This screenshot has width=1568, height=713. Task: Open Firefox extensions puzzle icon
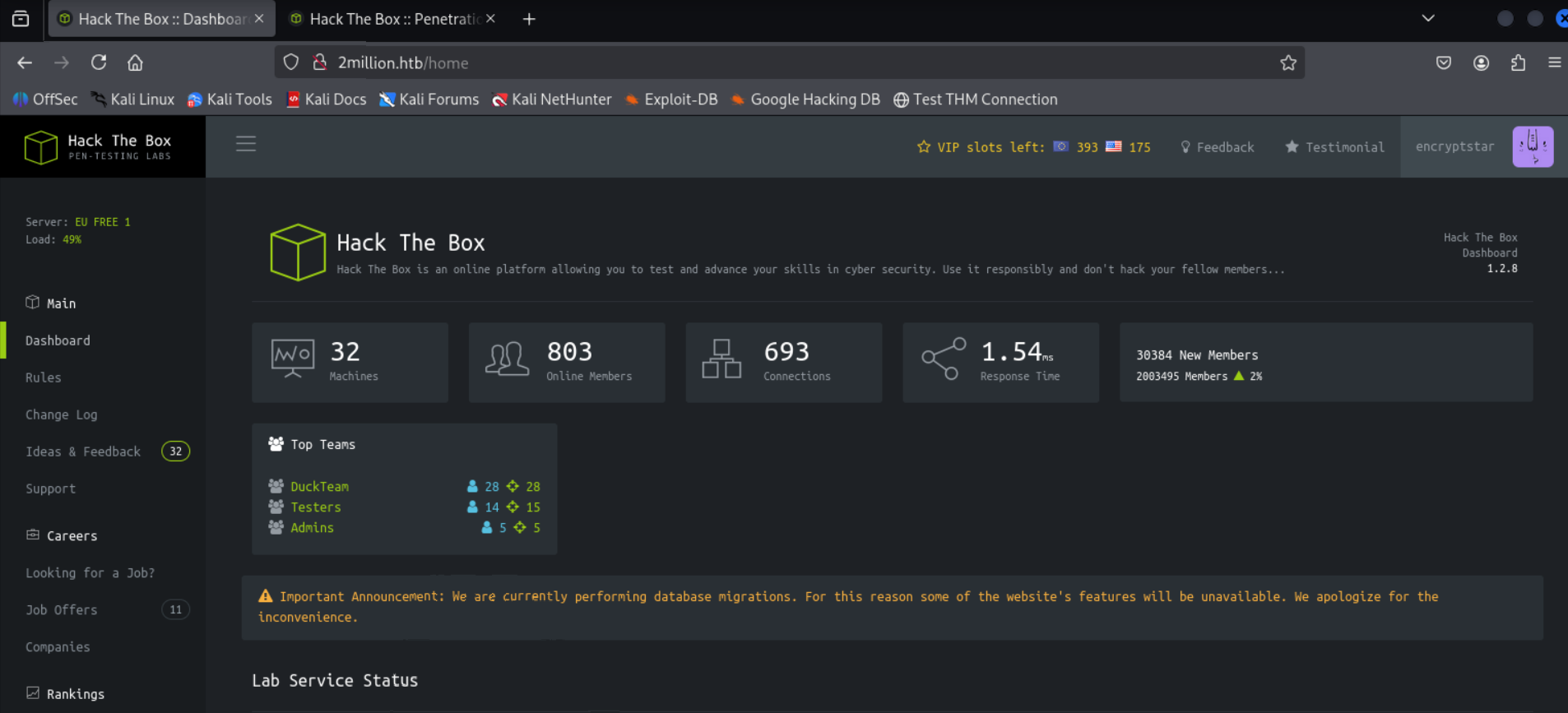(x=1518, y=63)
